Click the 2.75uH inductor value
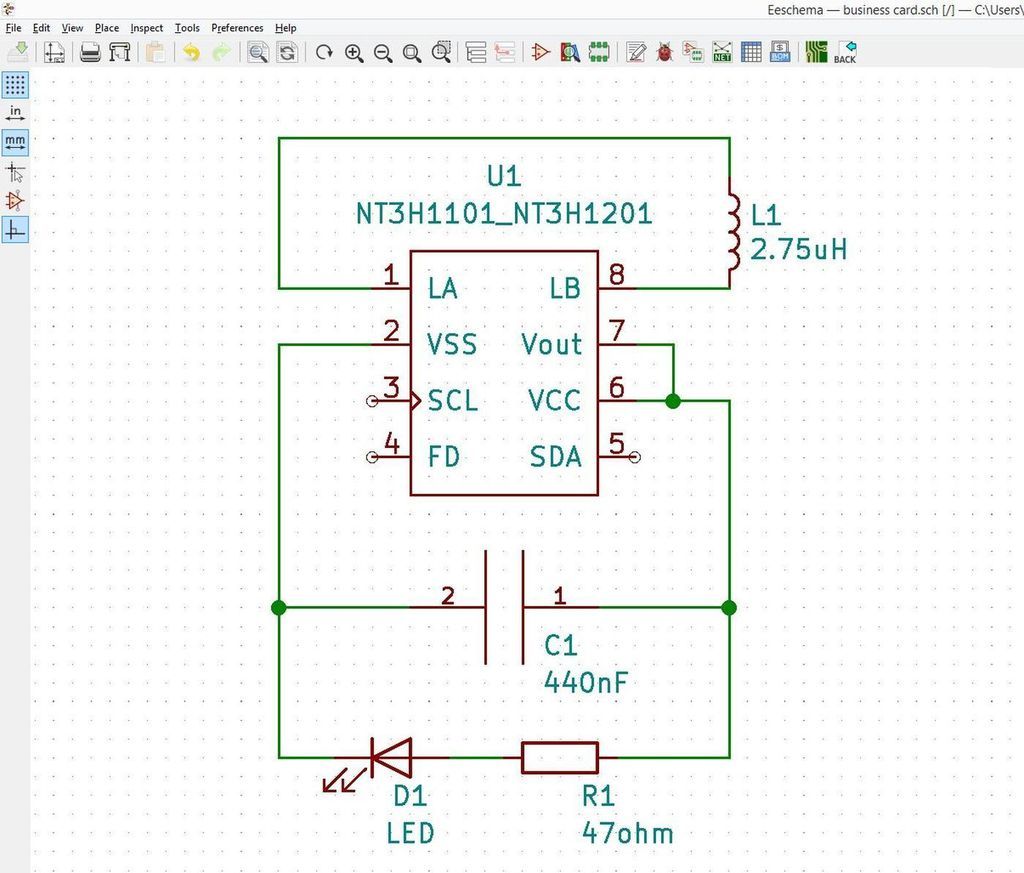The width and height of the screenshot is (1024, 873). pos(798,249)
